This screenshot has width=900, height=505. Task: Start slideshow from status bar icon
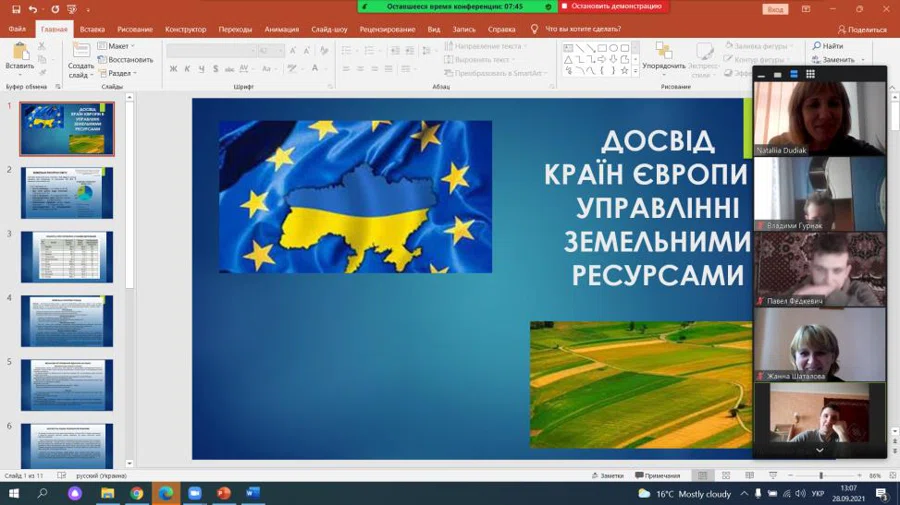pos(774,476)
